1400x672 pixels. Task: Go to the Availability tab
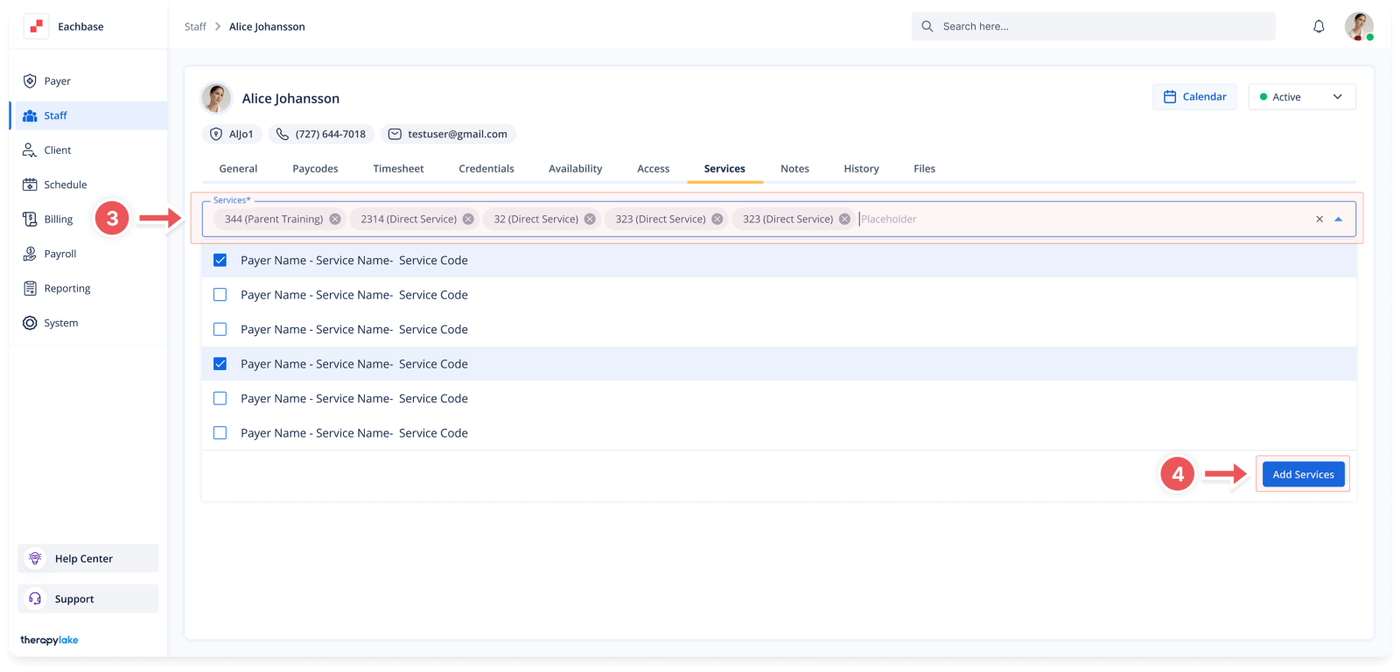575,169
